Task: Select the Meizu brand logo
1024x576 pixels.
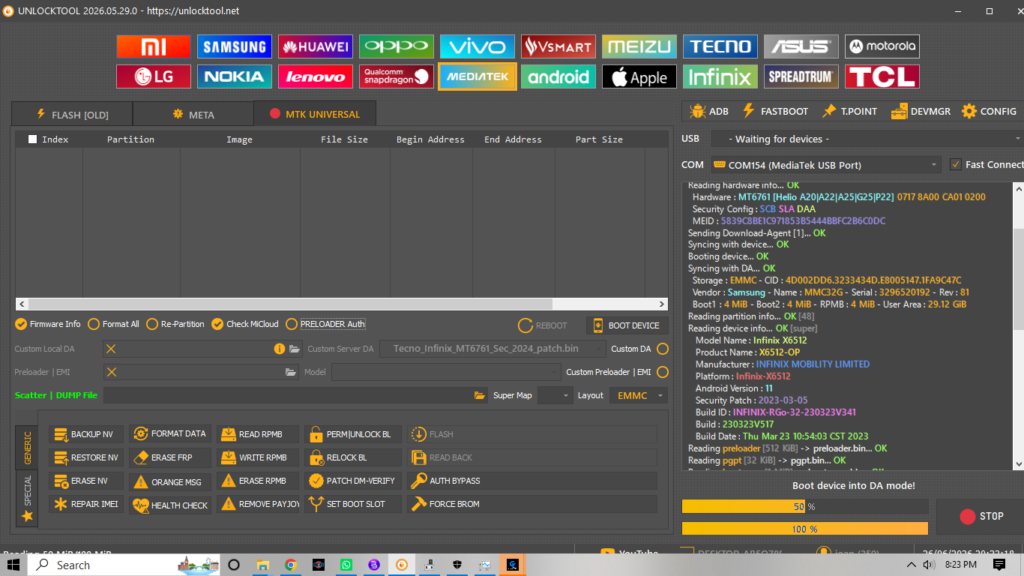Action: tap(639, 46)
